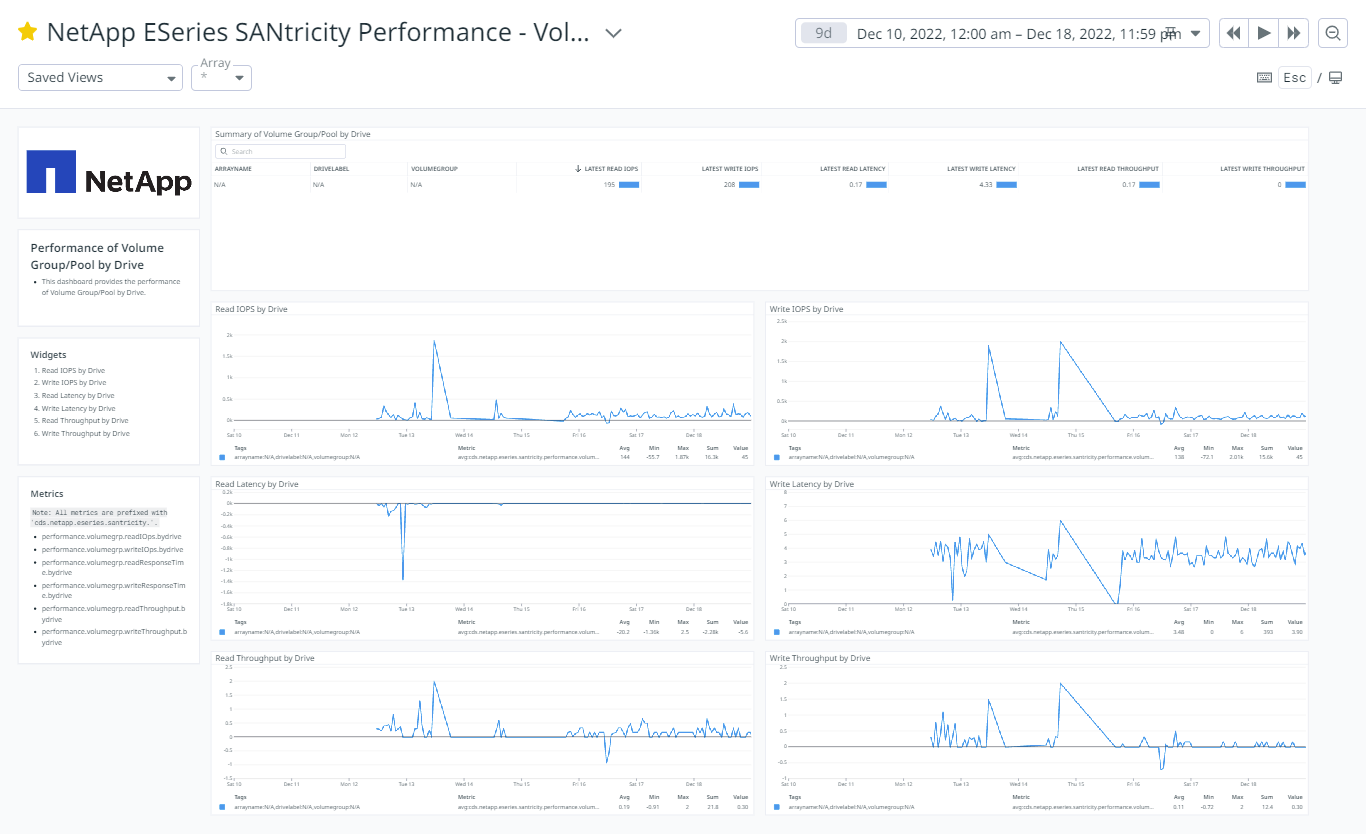Enter presentation mode with the monitor icon
Image resolution: width=1366 pixels, height=834 pixels.
[1335, 77]
